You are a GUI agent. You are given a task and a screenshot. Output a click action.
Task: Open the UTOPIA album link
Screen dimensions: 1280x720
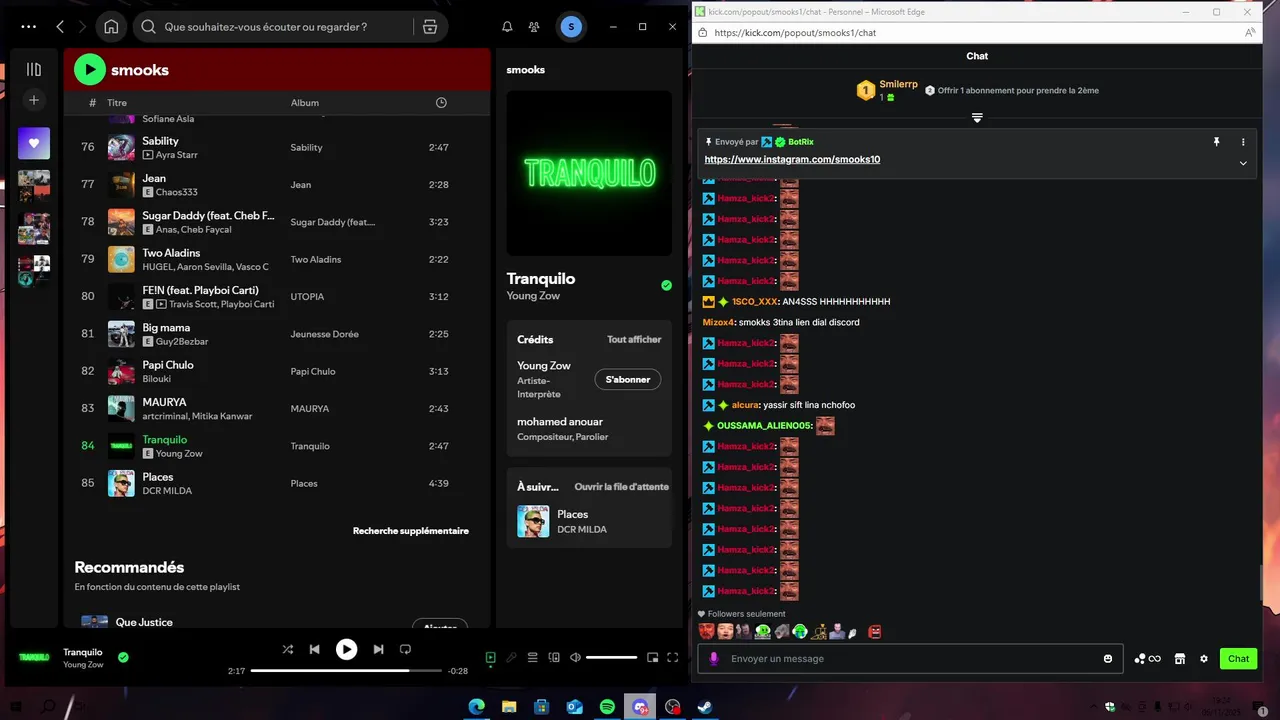click(x=307, y=297)
